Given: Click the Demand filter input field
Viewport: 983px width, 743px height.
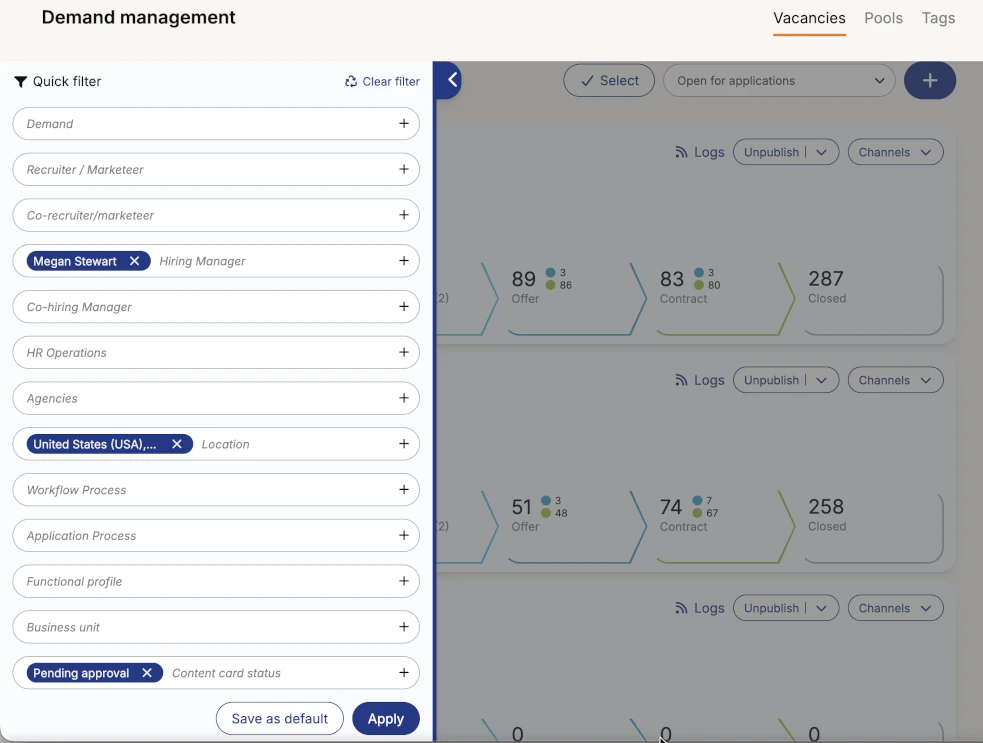Looking at the screenshot, I should coord(216,124).
